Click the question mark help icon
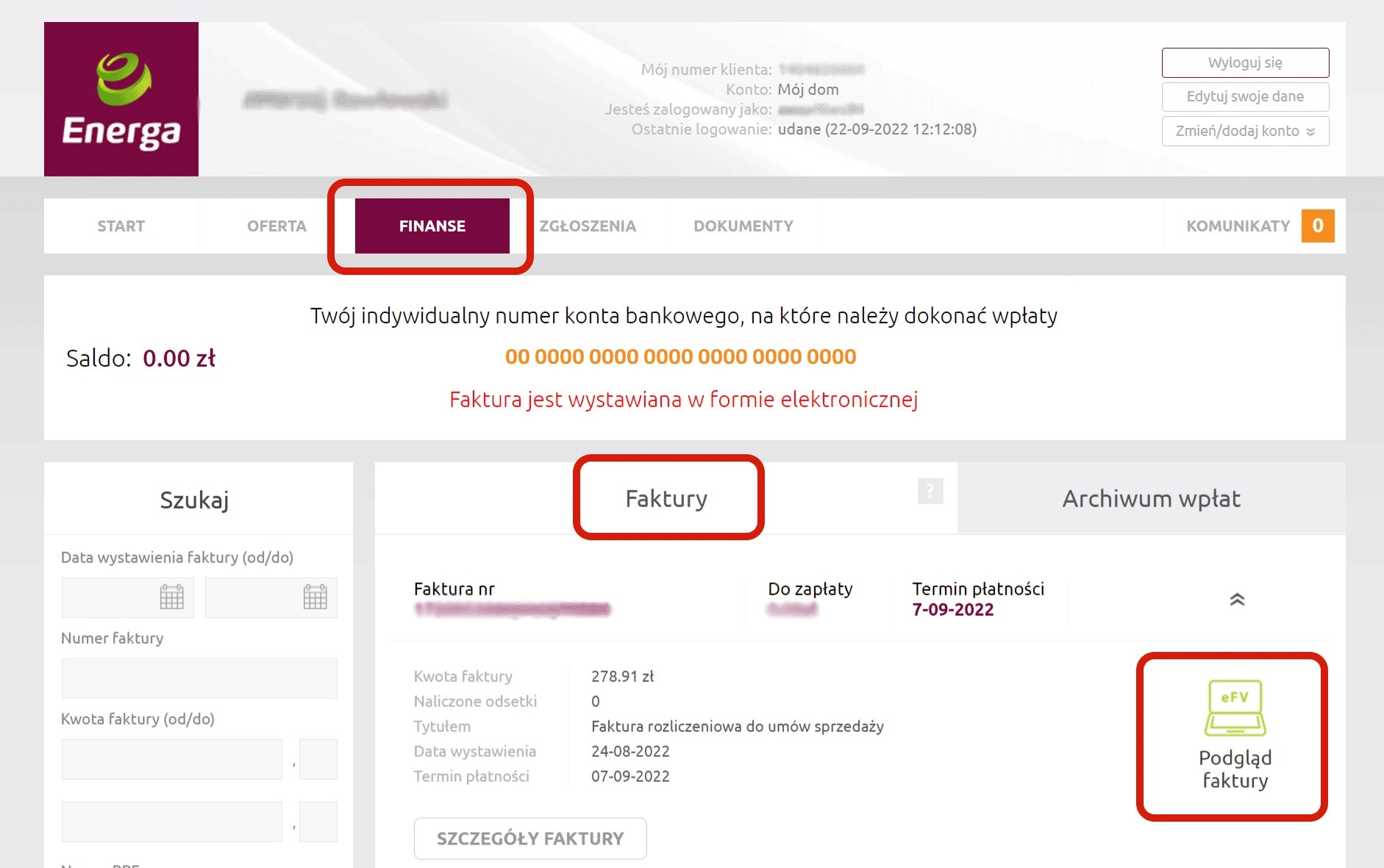This screenshot has width=1384, height=868. pos(930,491)
